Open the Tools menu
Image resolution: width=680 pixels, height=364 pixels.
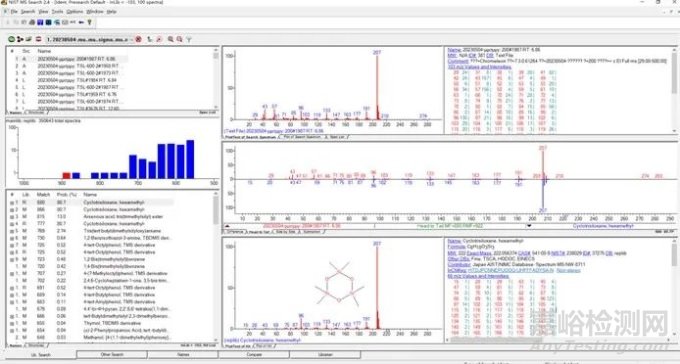click(57, 12)
